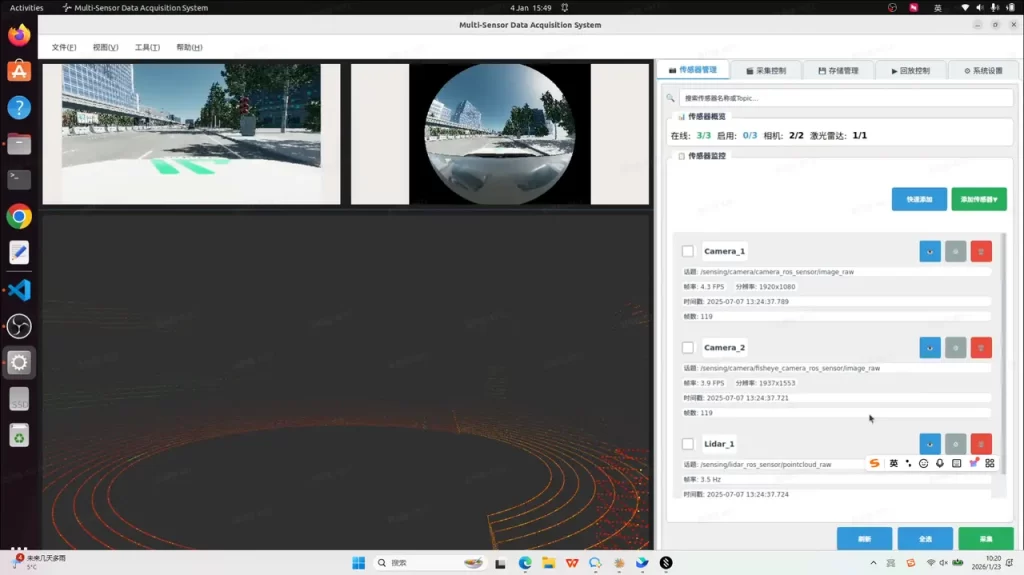The image size is (1024, 575).
Task: Open the 帮助(H) menu
Action: pos(189,47)
